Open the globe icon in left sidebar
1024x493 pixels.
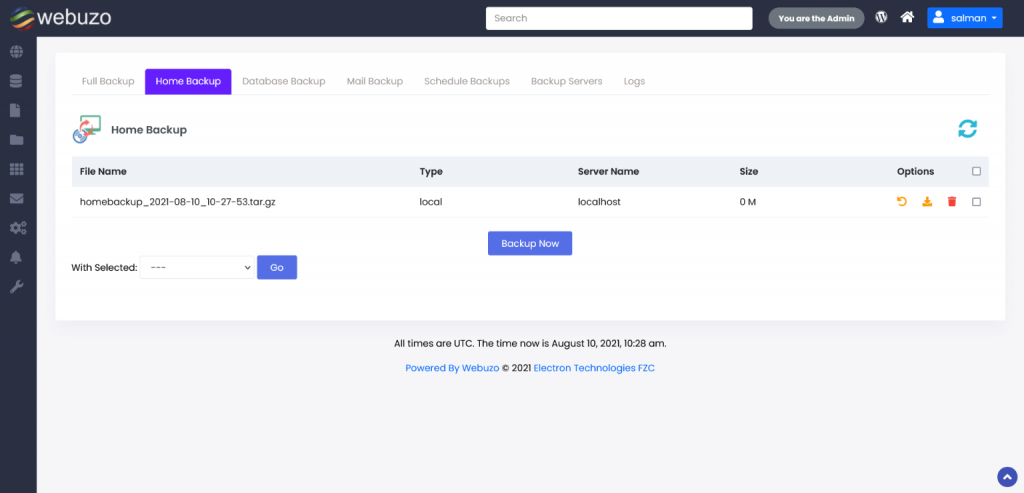17,52
